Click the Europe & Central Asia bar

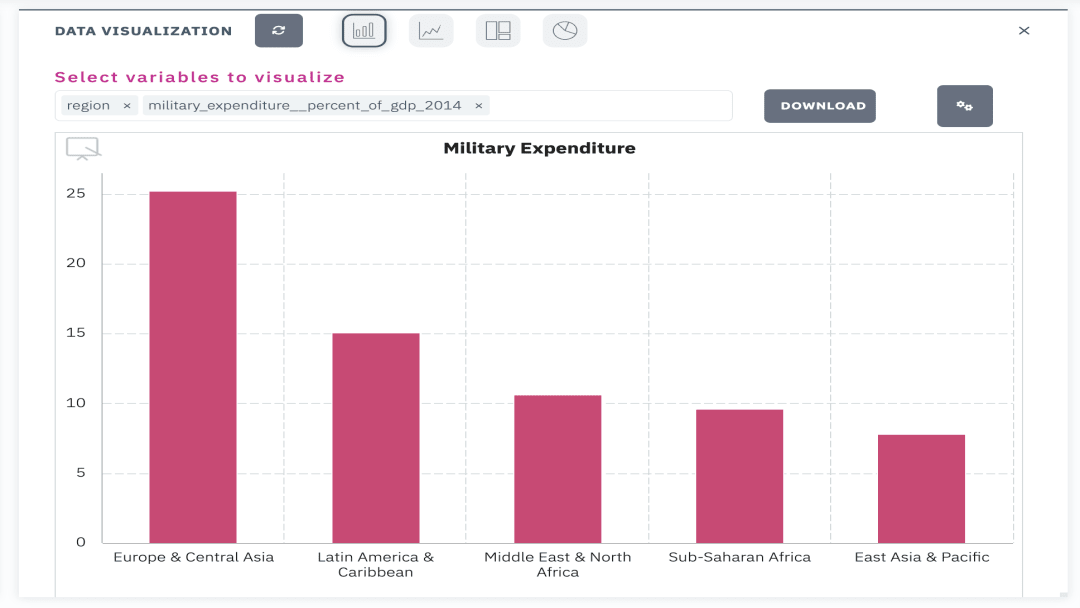[x=193, y=365]
